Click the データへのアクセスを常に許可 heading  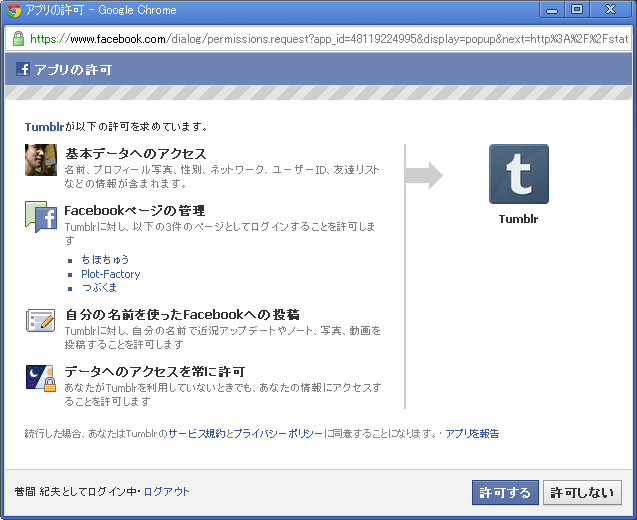pyautogui.click(x=155, y=371)
